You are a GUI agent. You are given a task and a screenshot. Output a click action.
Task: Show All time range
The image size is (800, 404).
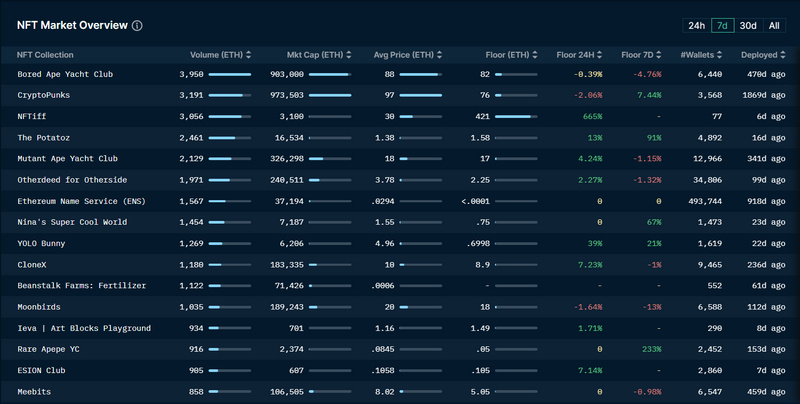tap(774, 25)
